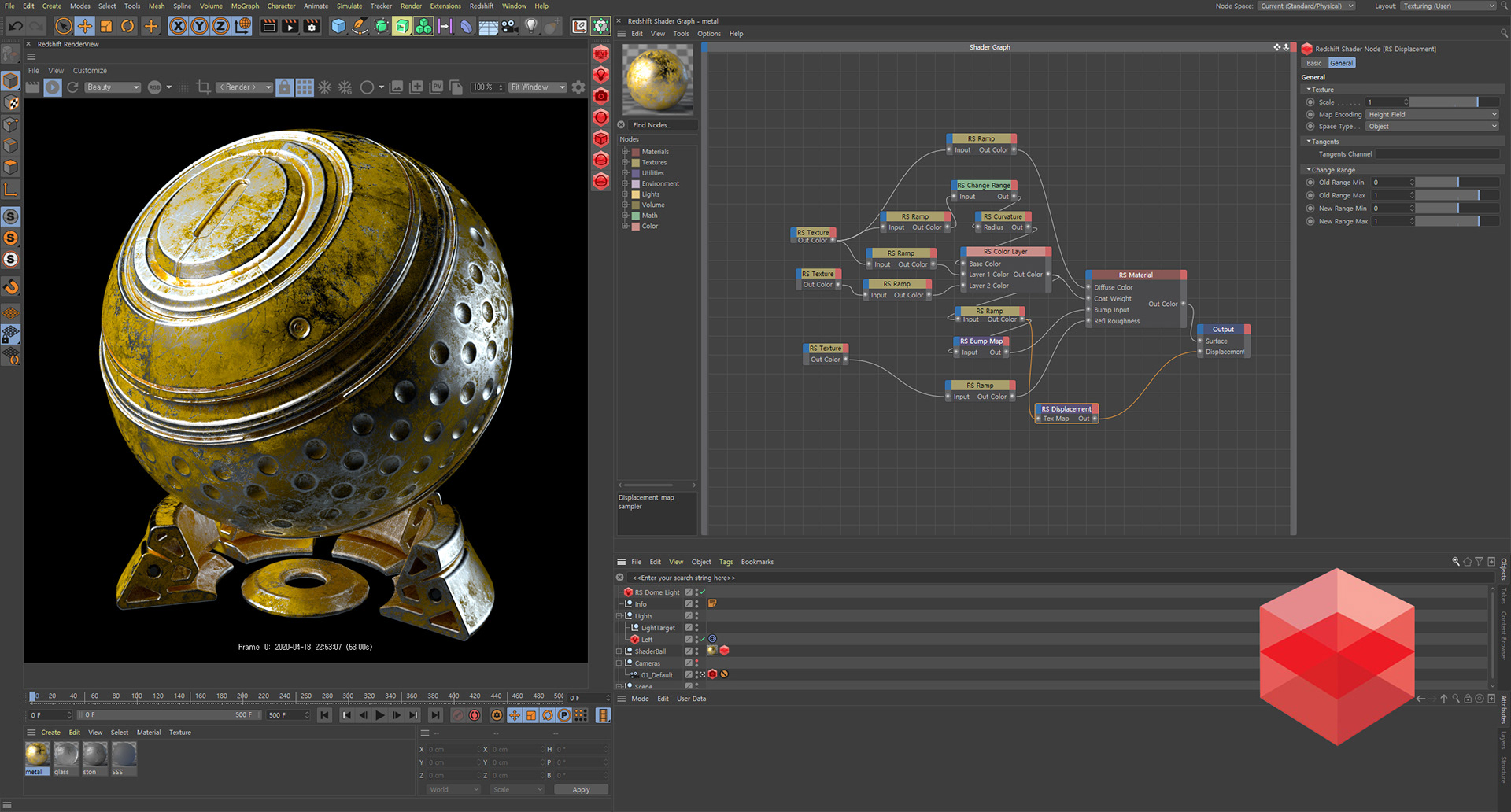Select the Move tool in top toolbar
Viewport: 1511px width, 812px height.
pyautogui.click(x=84, y=26)
